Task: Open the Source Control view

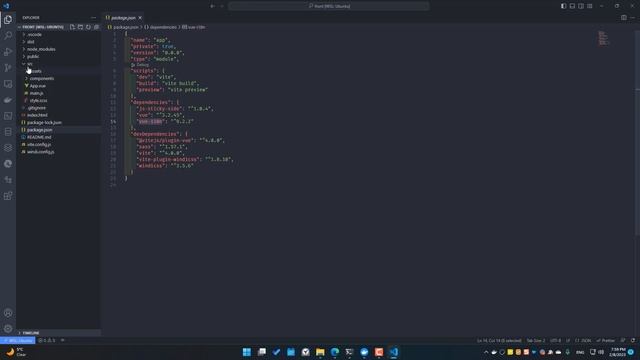Action: tap(8, 68)
